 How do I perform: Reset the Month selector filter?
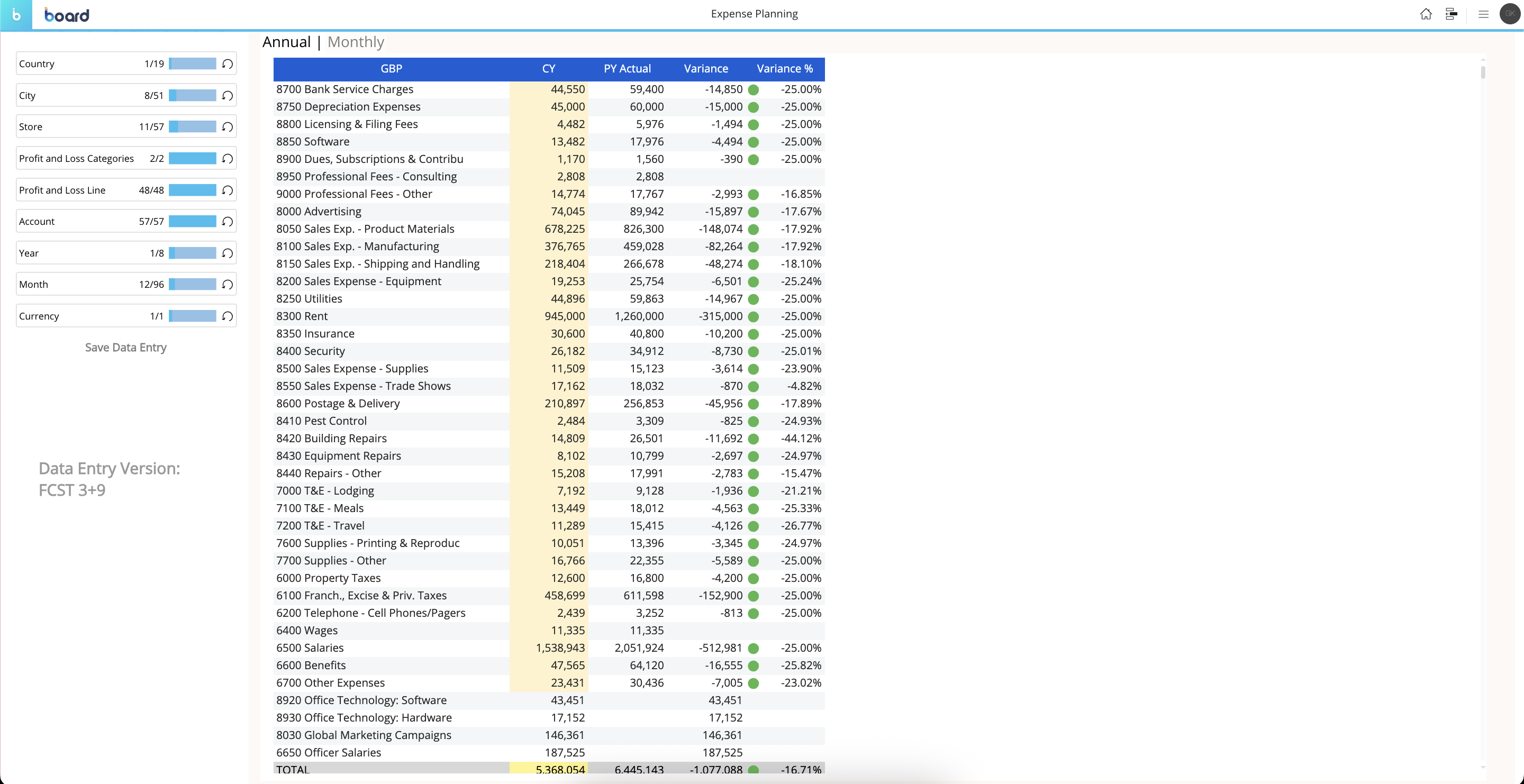pos(227,284)
